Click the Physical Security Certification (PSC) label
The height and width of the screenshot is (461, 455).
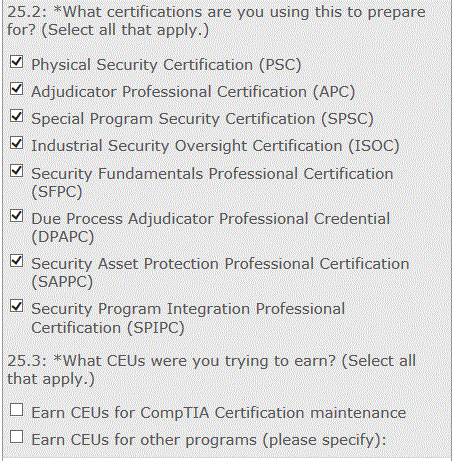166,65
